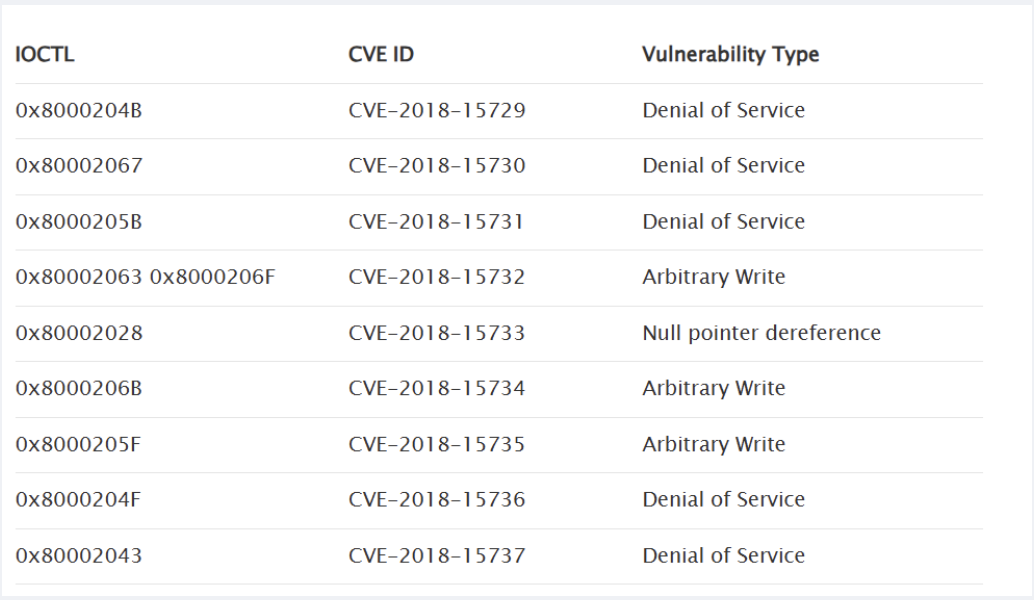Click CVE-2018-15734 entry
Image resolution: width=1034 pixels, height=600 pixels.
(x=437, y=388)
